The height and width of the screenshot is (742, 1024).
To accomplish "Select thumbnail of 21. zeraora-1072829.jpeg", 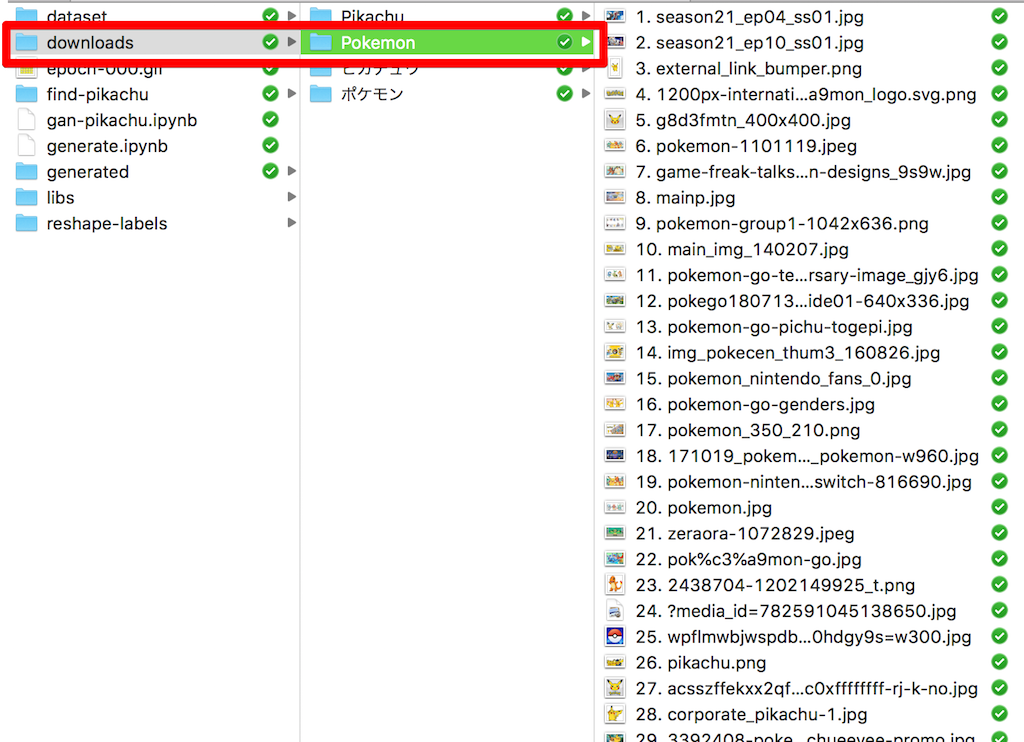I will coord(615,533).
